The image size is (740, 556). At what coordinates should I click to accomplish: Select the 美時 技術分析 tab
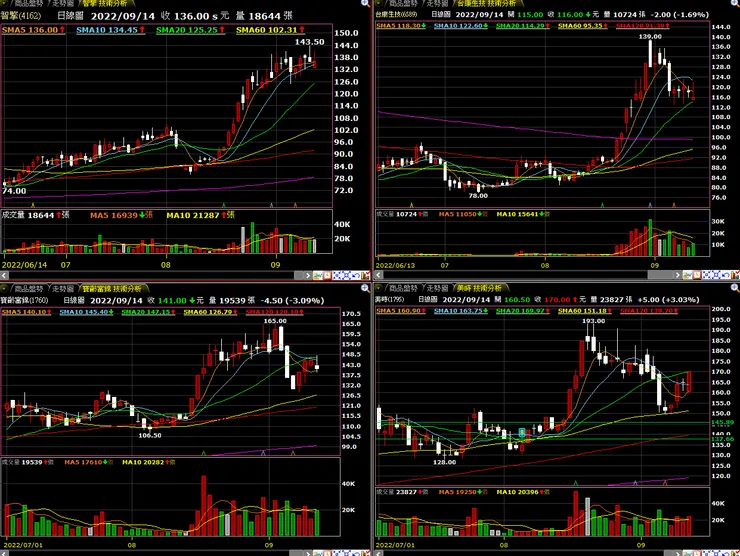click(x=479, y=288)
